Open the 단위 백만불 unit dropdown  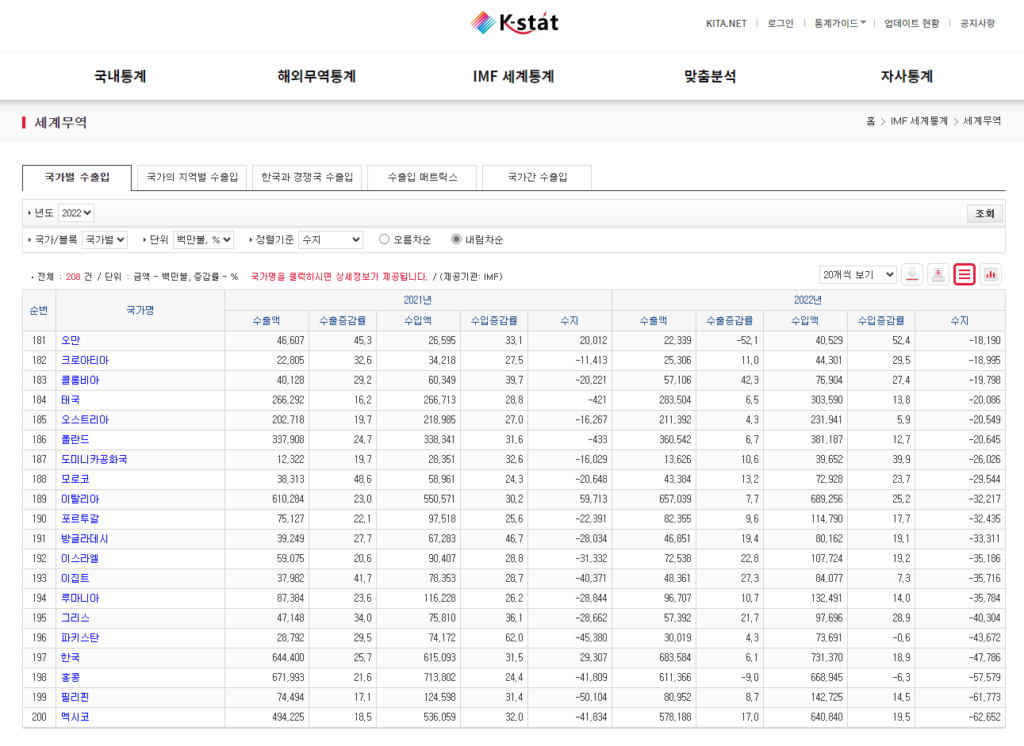(x=203, y=240)
